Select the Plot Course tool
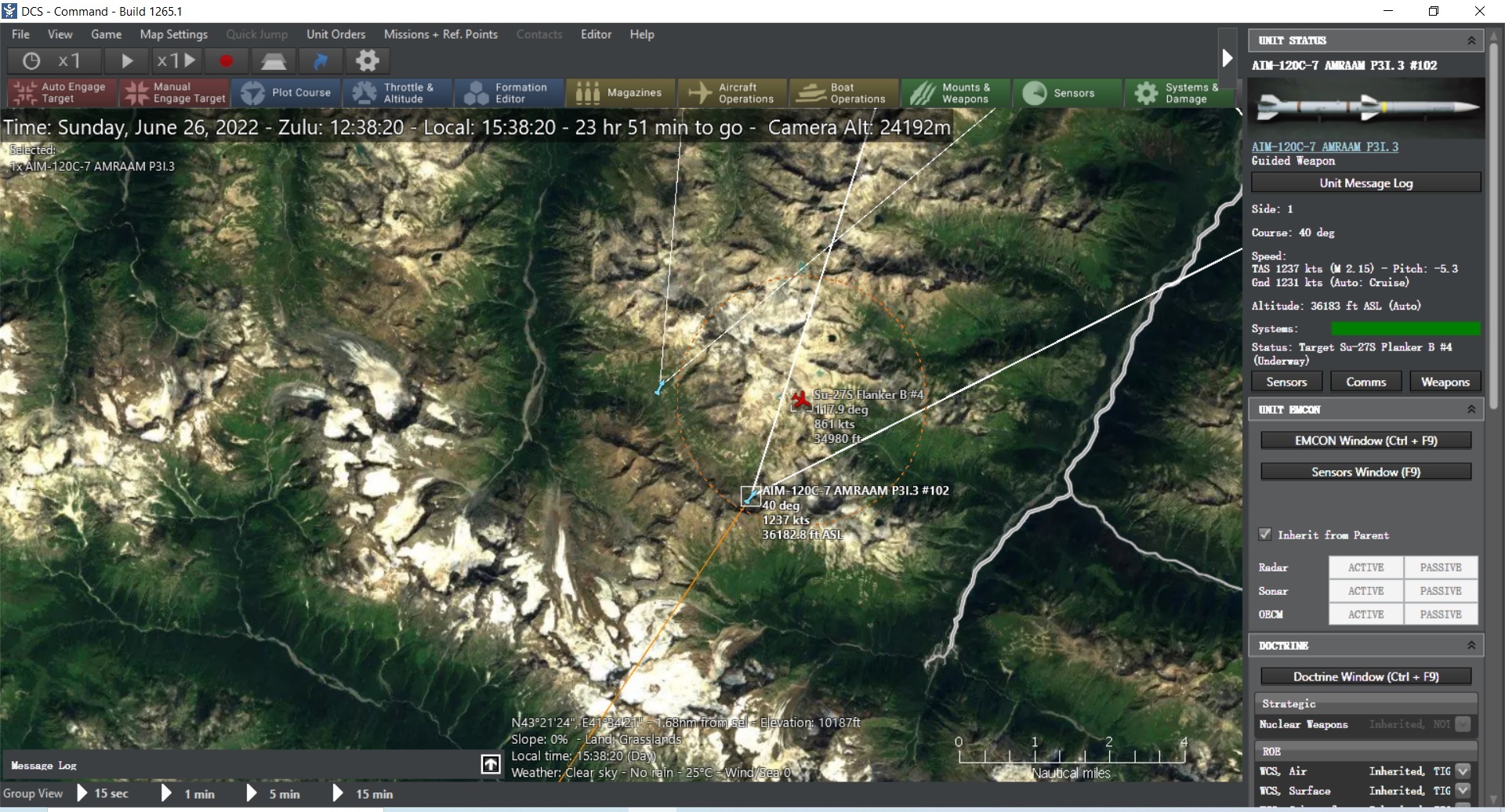 [287, 92]
